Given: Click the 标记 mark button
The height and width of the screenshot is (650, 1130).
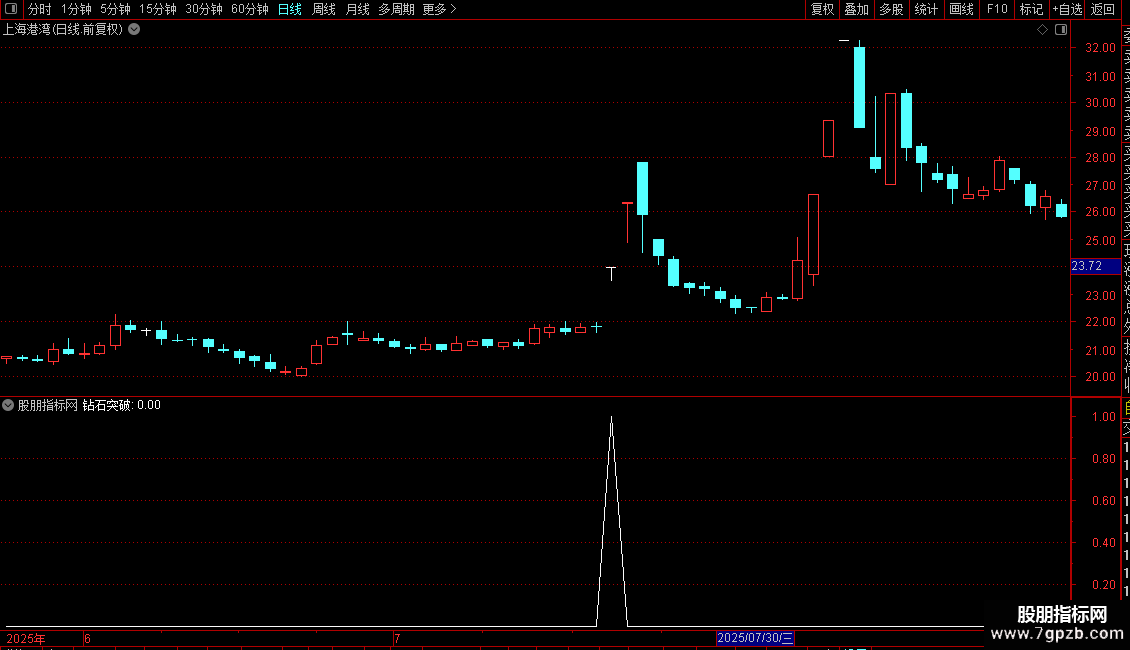Looking at the screenshot, I should click(x=1031, y=9).
